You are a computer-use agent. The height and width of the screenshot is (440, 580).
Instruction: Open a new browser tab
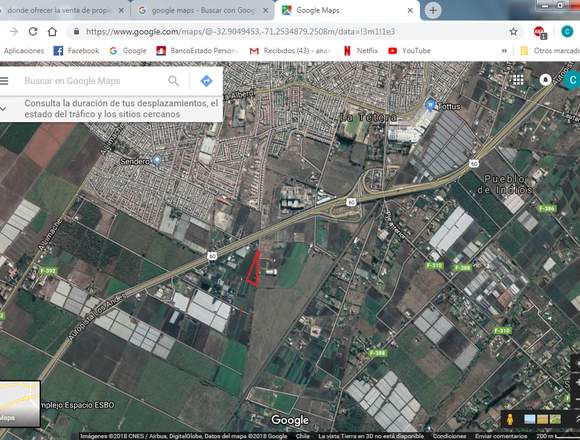tap(433, 10)
